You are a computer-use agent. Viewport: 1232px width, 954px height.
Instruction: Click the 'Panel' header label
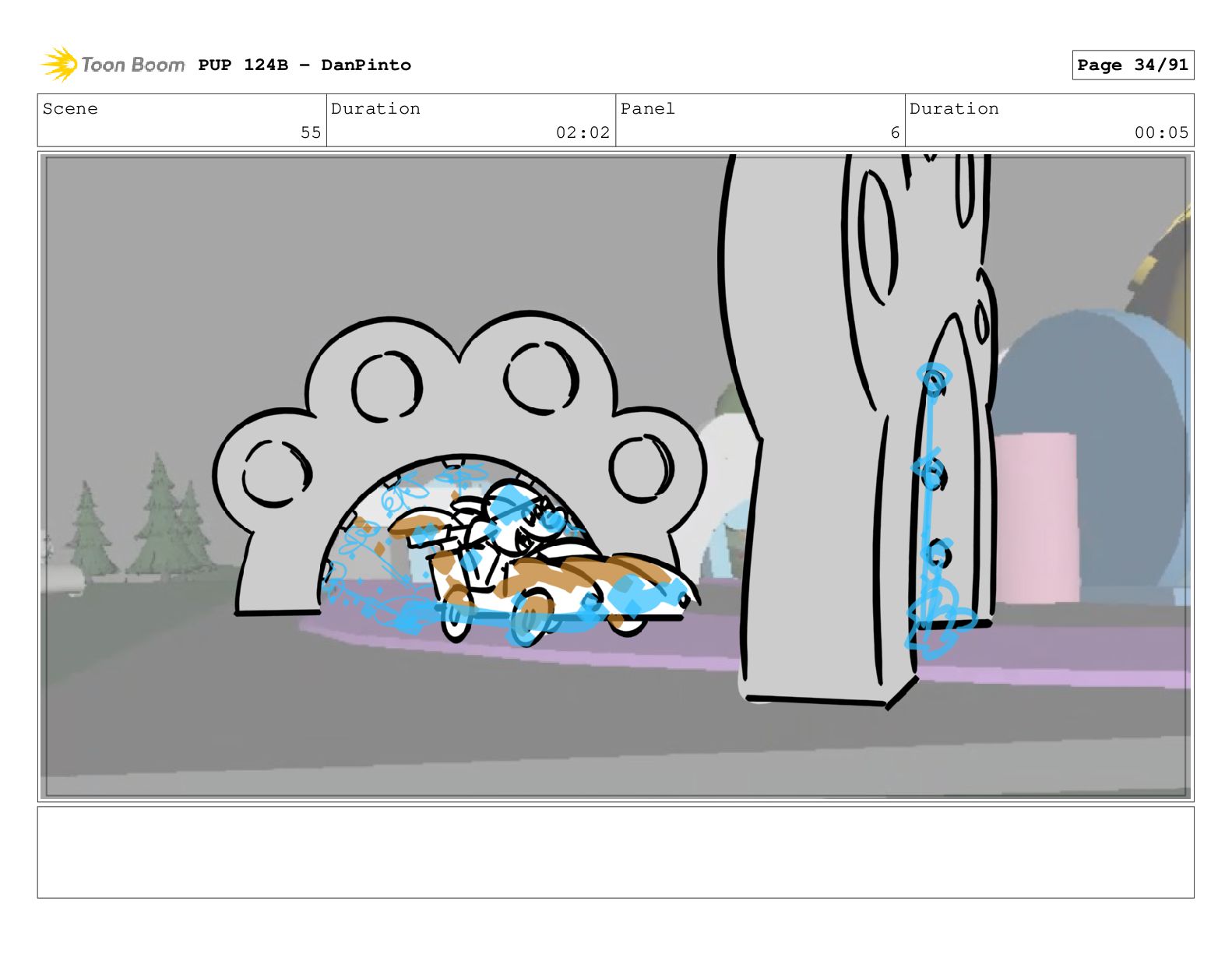point(647,108)
